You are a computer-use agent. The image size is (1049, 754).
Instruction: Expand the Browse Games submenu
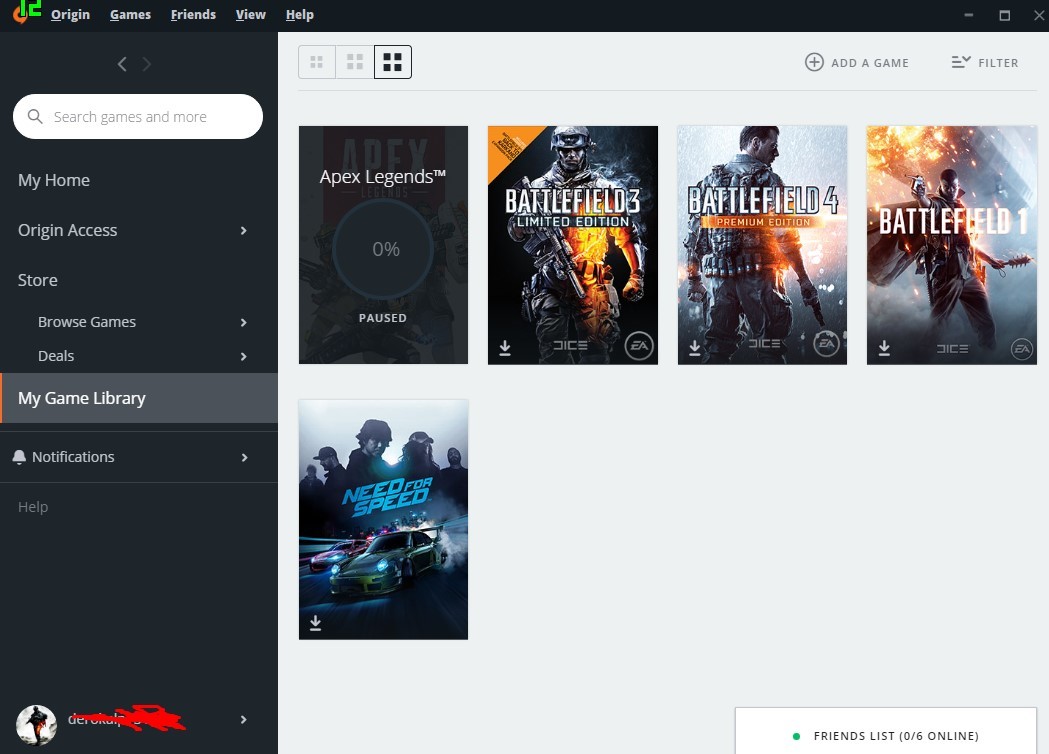(x=244, y=322)
